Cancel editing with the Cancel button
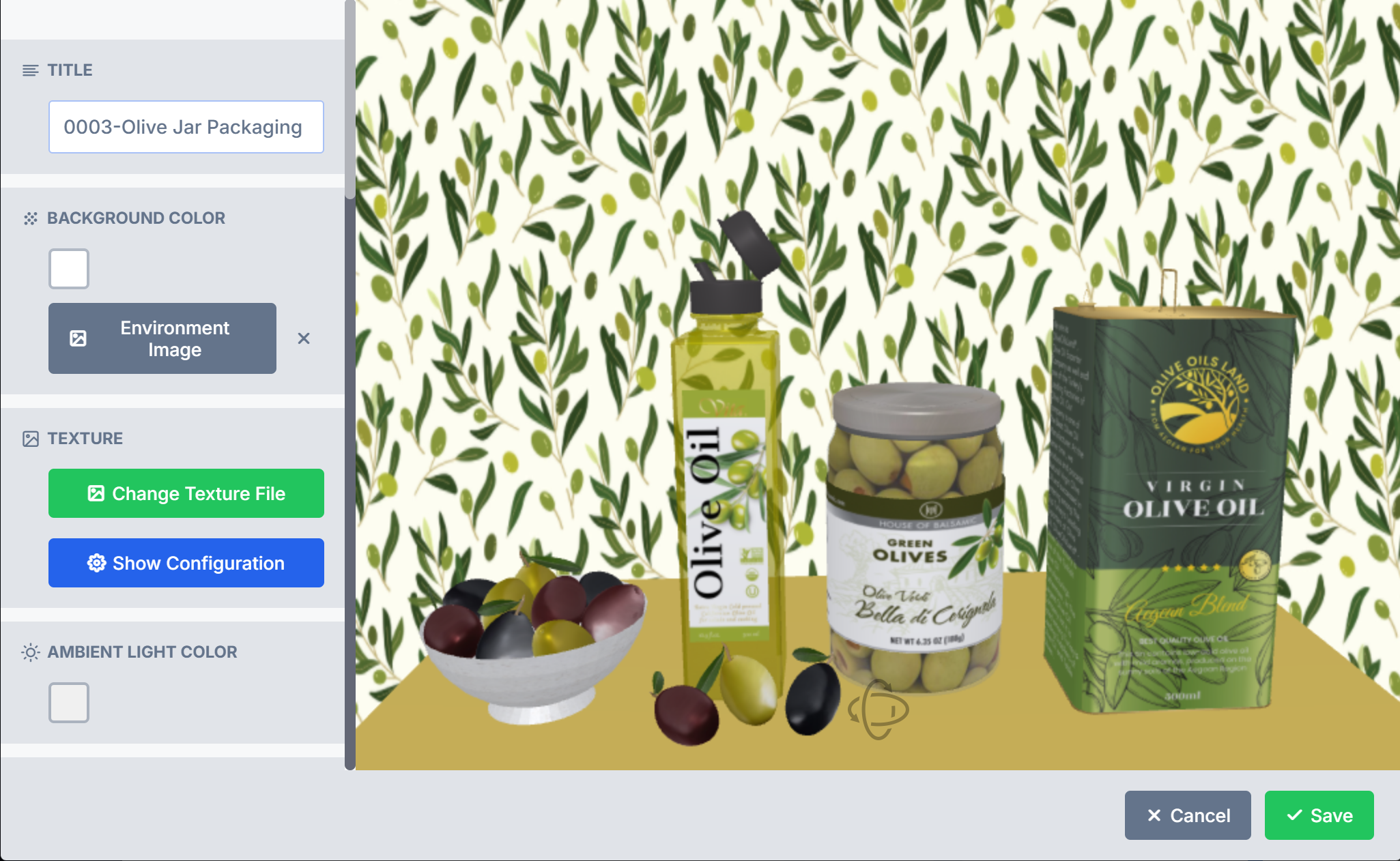Viewport: 1400px width, 861px height. click(1188, 815)
